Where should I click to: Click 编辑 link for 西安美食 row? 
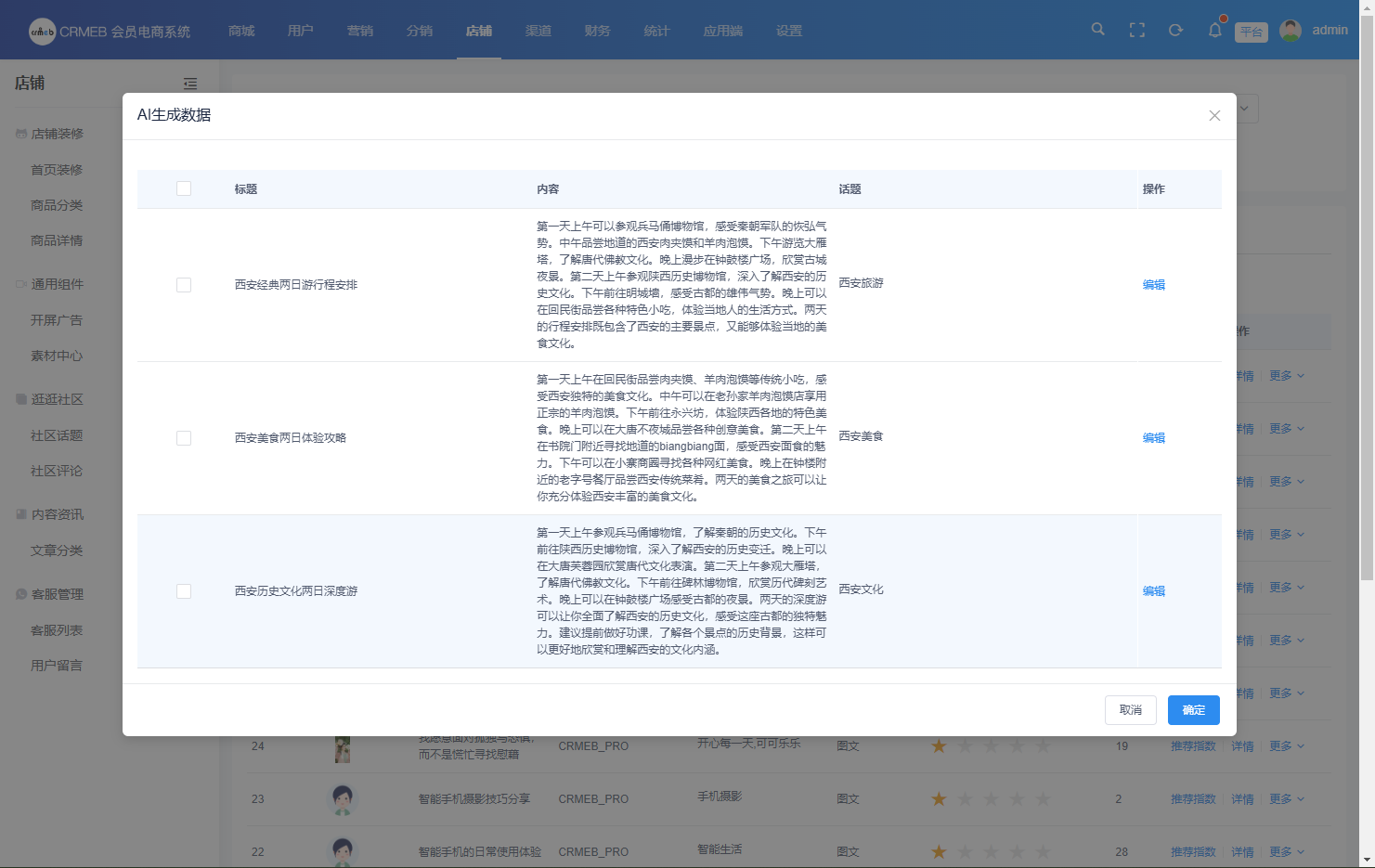tap(1154, 438)
